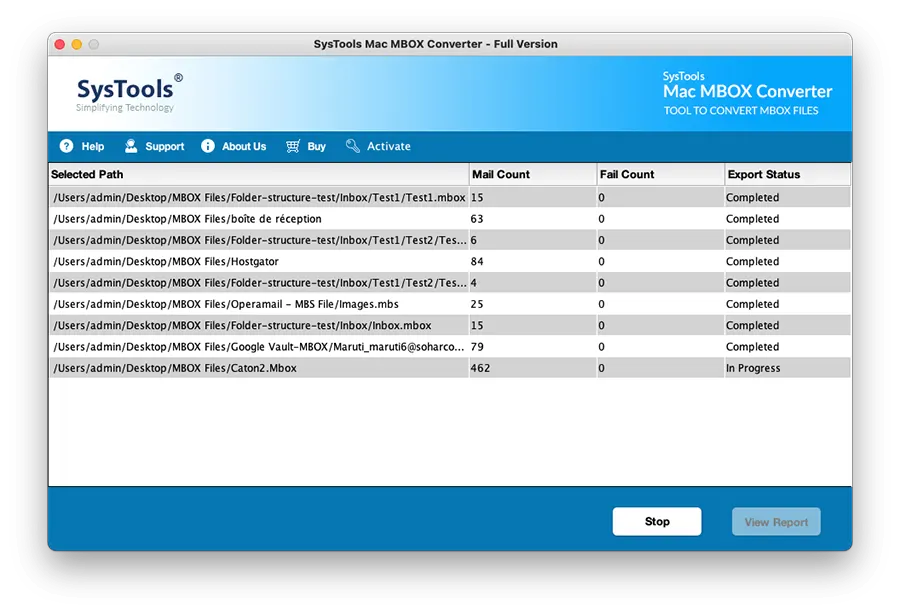Click mail count 462 cell

click(533, 368)
